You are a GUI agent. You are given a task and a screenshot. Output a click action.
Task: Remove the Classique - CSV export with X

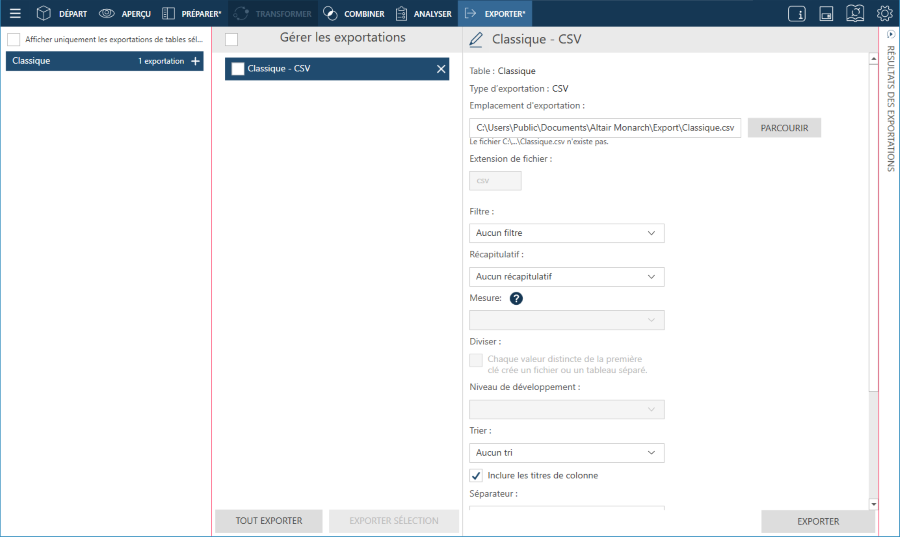coord(441,69)
